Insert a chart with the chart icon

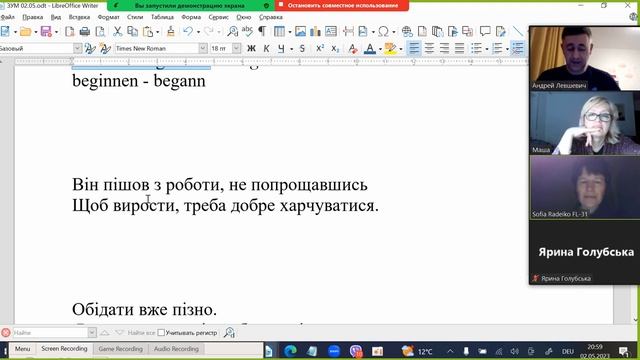coord(316,31)
